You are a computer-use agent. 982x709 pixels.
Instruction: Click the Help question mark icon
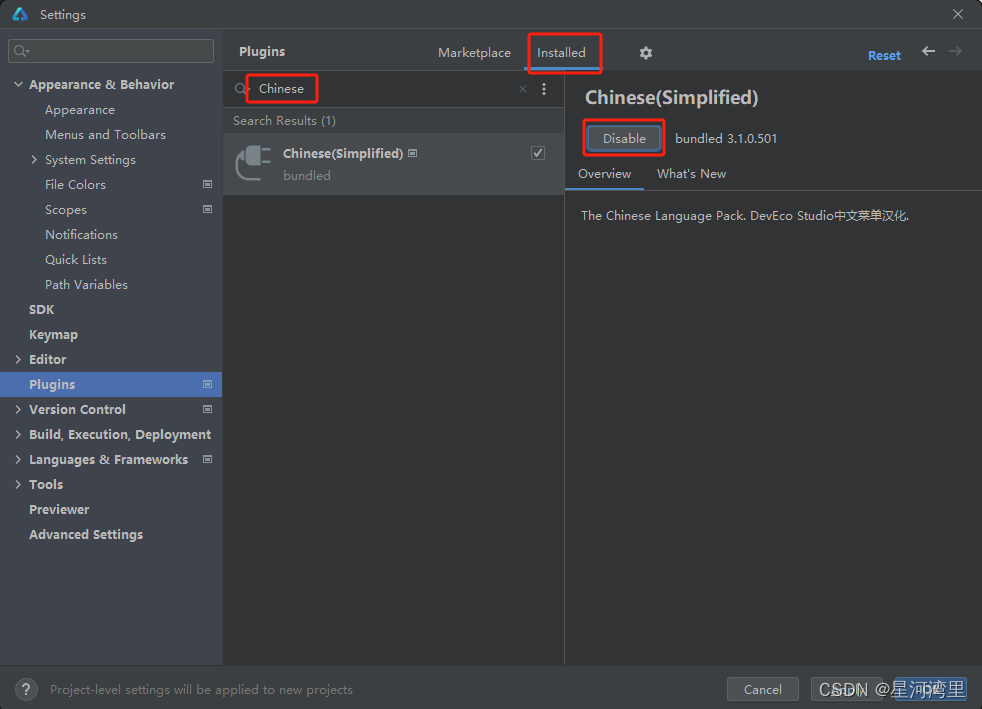tap(26, 690)
